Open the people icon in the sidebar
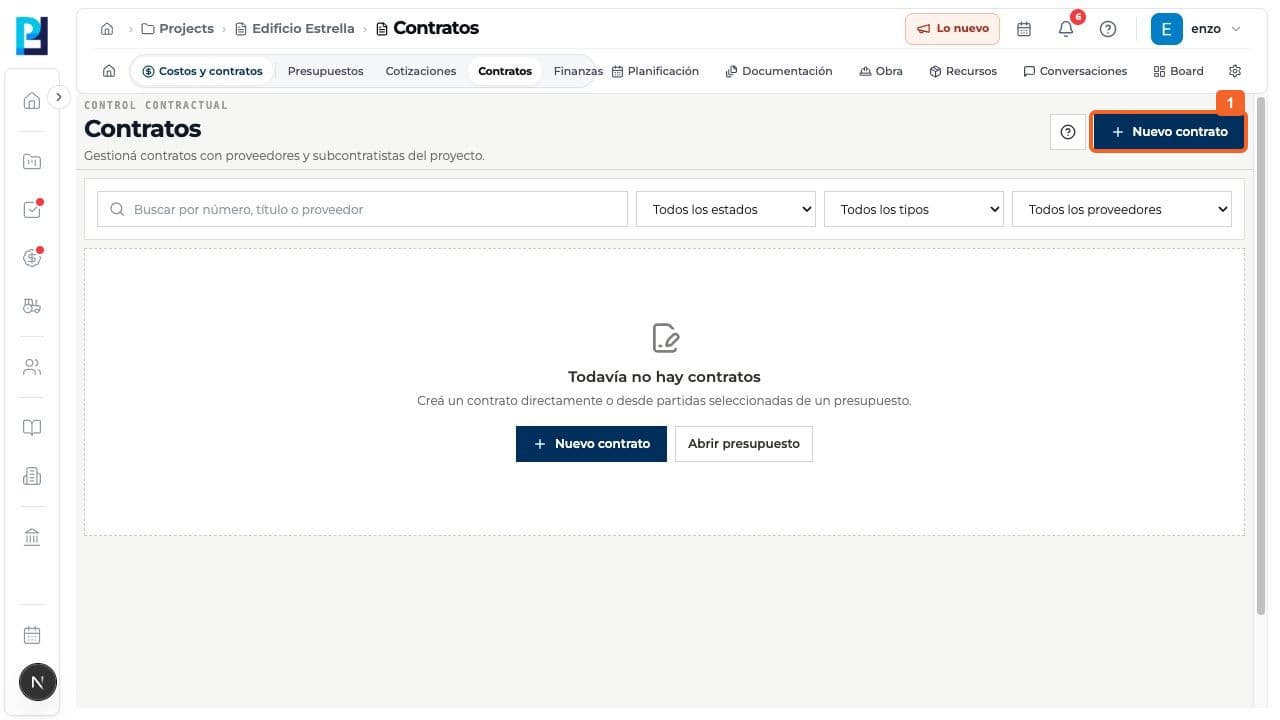The width and height of the screenshot is (1280, 720). [32, 367]
